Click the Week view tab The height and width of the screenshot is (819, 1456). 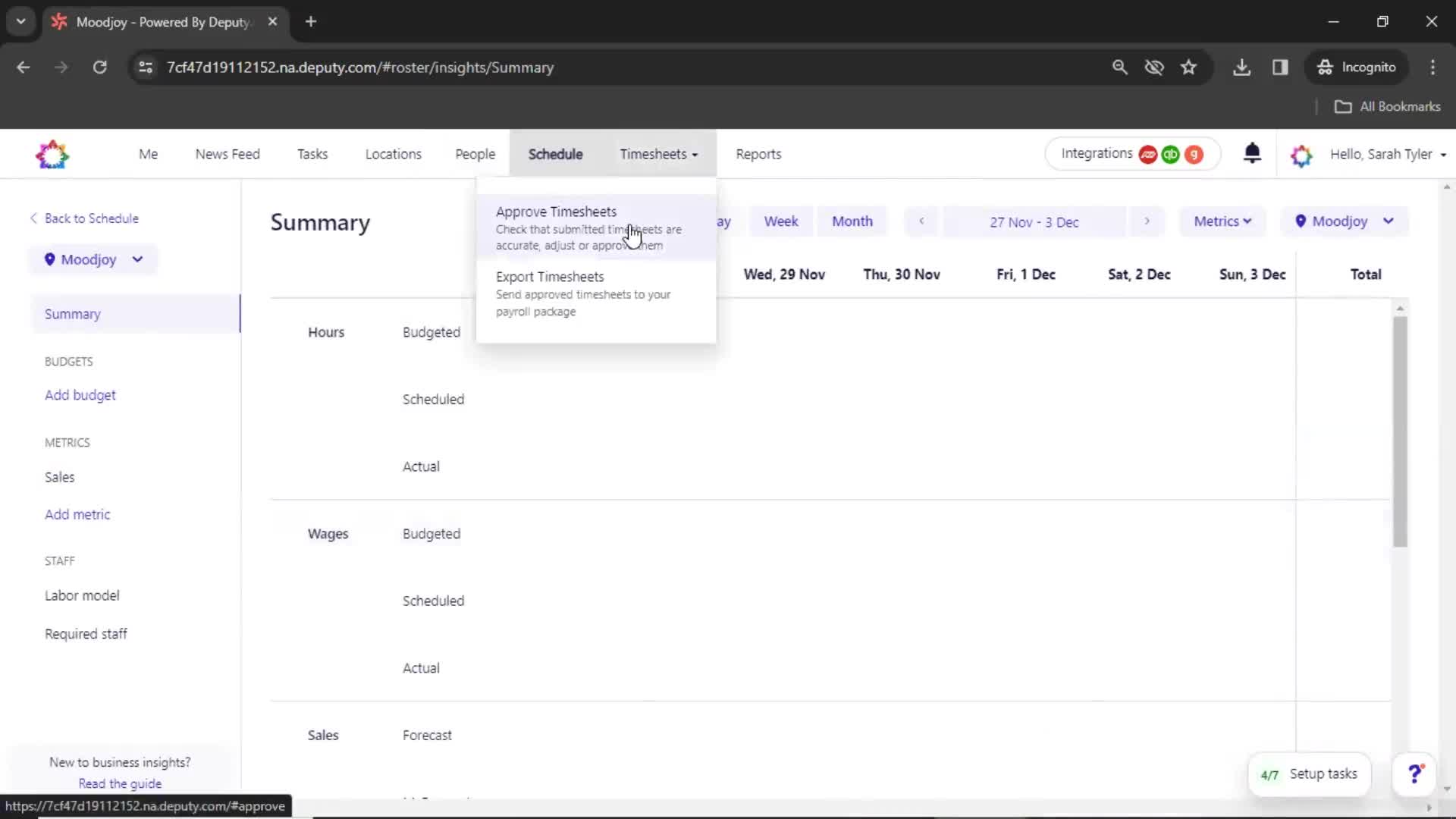(782, 221)
